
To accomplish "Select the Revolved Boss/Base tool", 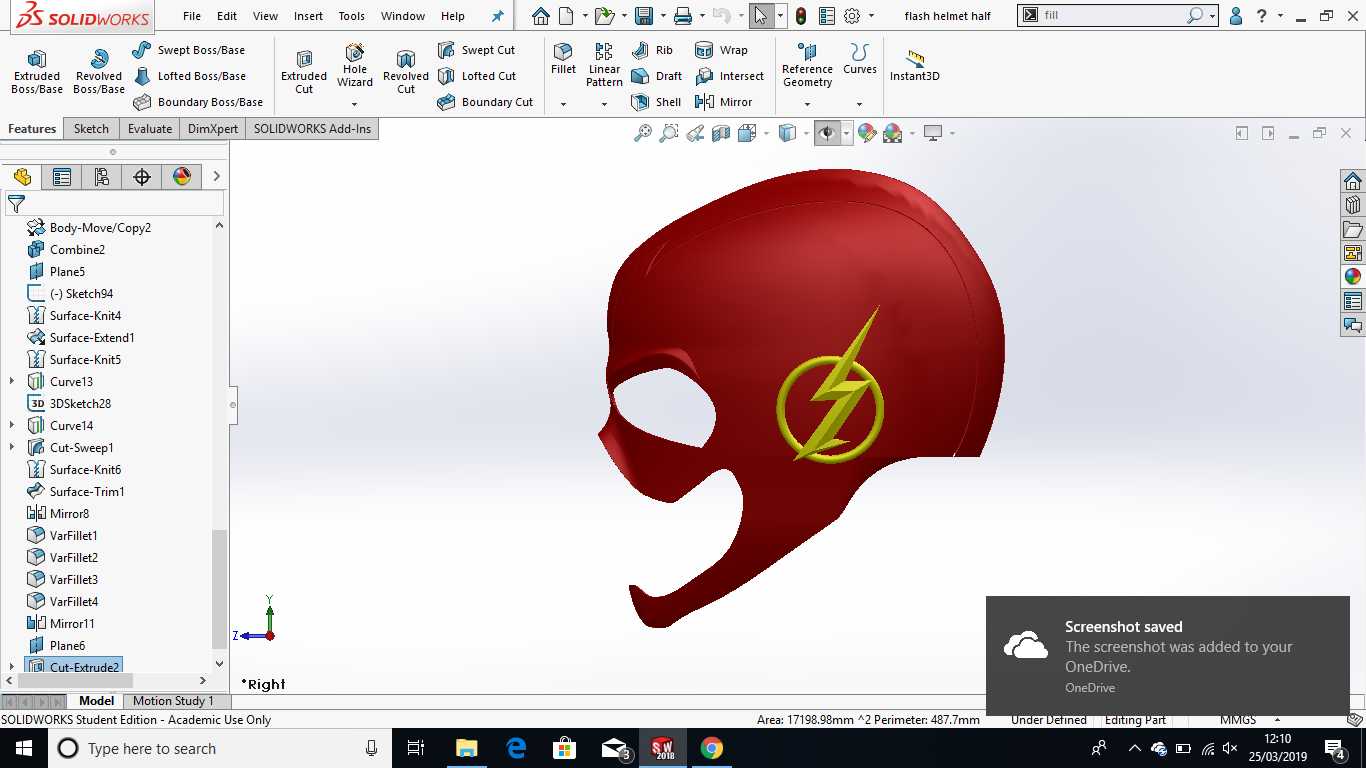I will pos(99,72).
